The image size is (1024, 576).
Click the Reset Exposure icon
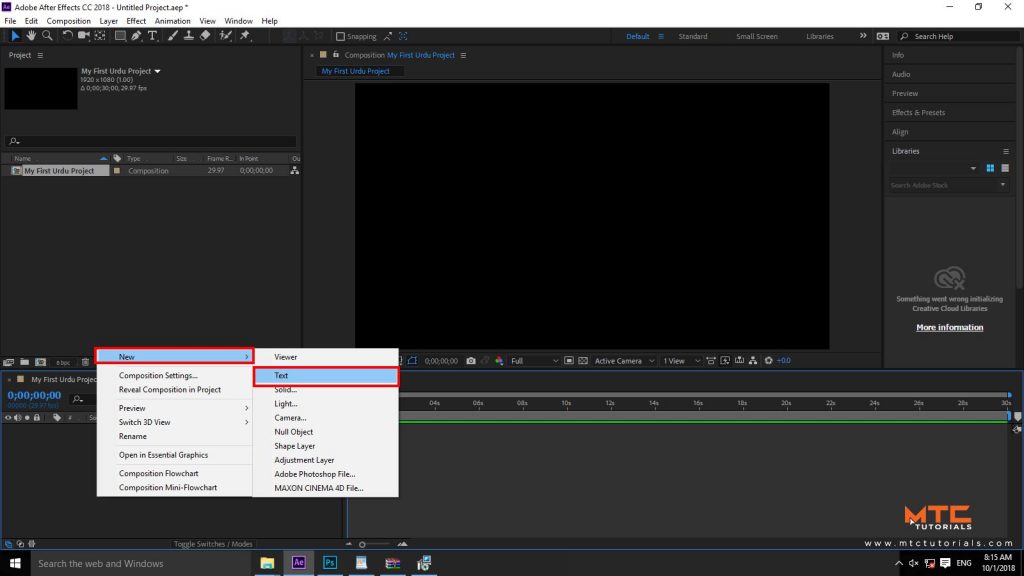click(769, 360)
